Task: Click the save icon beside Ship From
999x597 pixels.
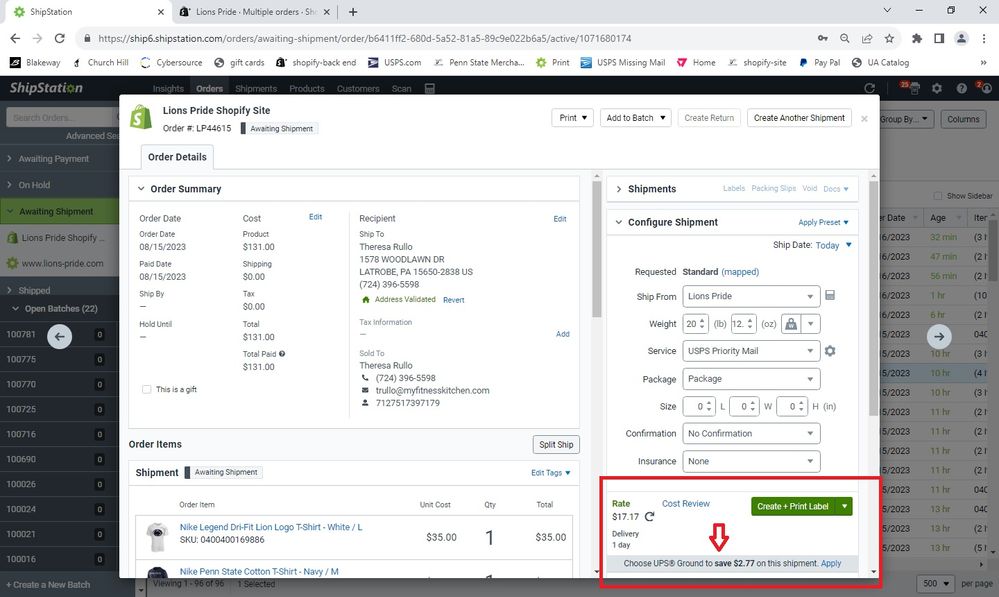Action: pos(830,296)
